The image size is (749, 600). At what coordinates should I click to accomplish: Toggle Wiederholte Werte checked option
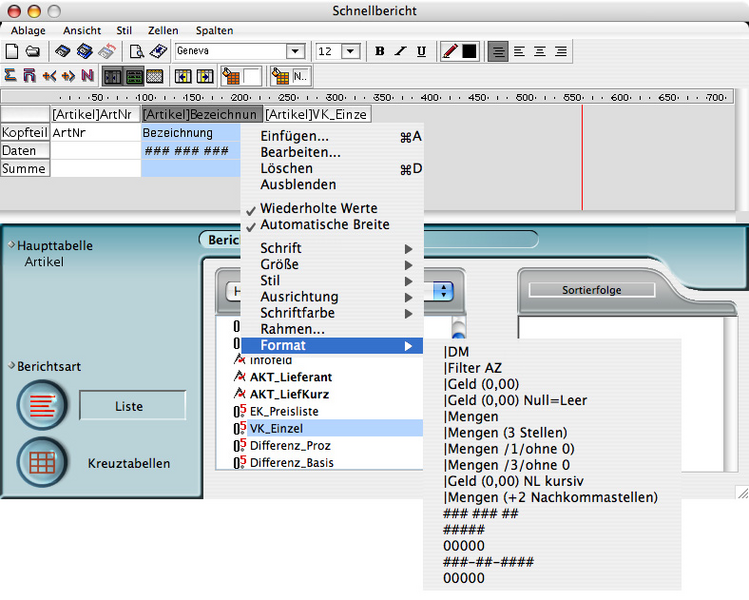click(x=318, y=208)
